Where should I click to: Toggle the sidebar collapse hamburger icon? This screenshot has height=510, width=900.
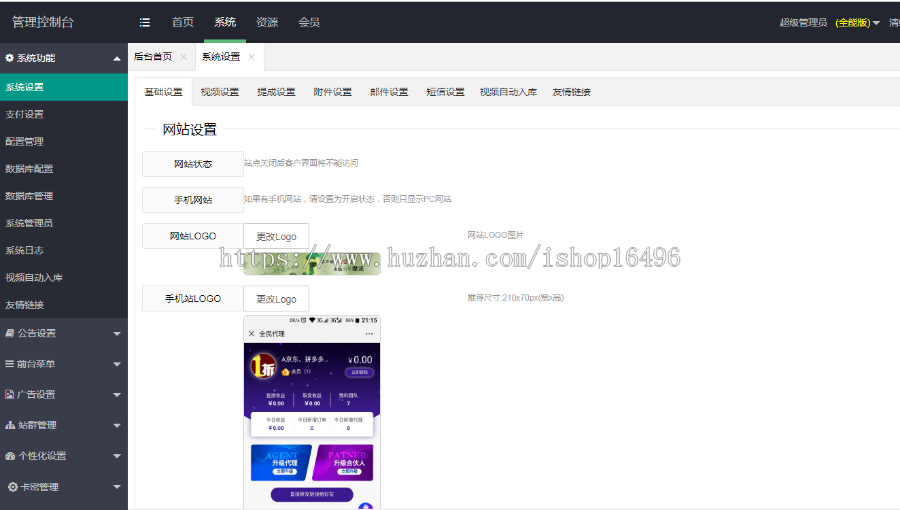tap(145, 22)
